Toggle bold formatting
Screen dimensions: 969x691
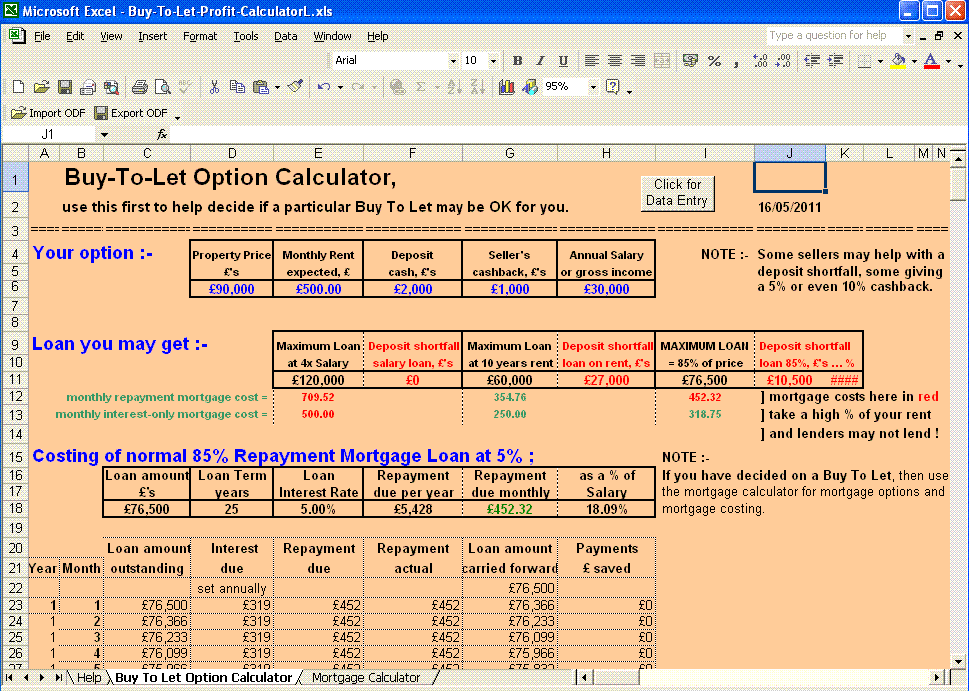[517, 61]
